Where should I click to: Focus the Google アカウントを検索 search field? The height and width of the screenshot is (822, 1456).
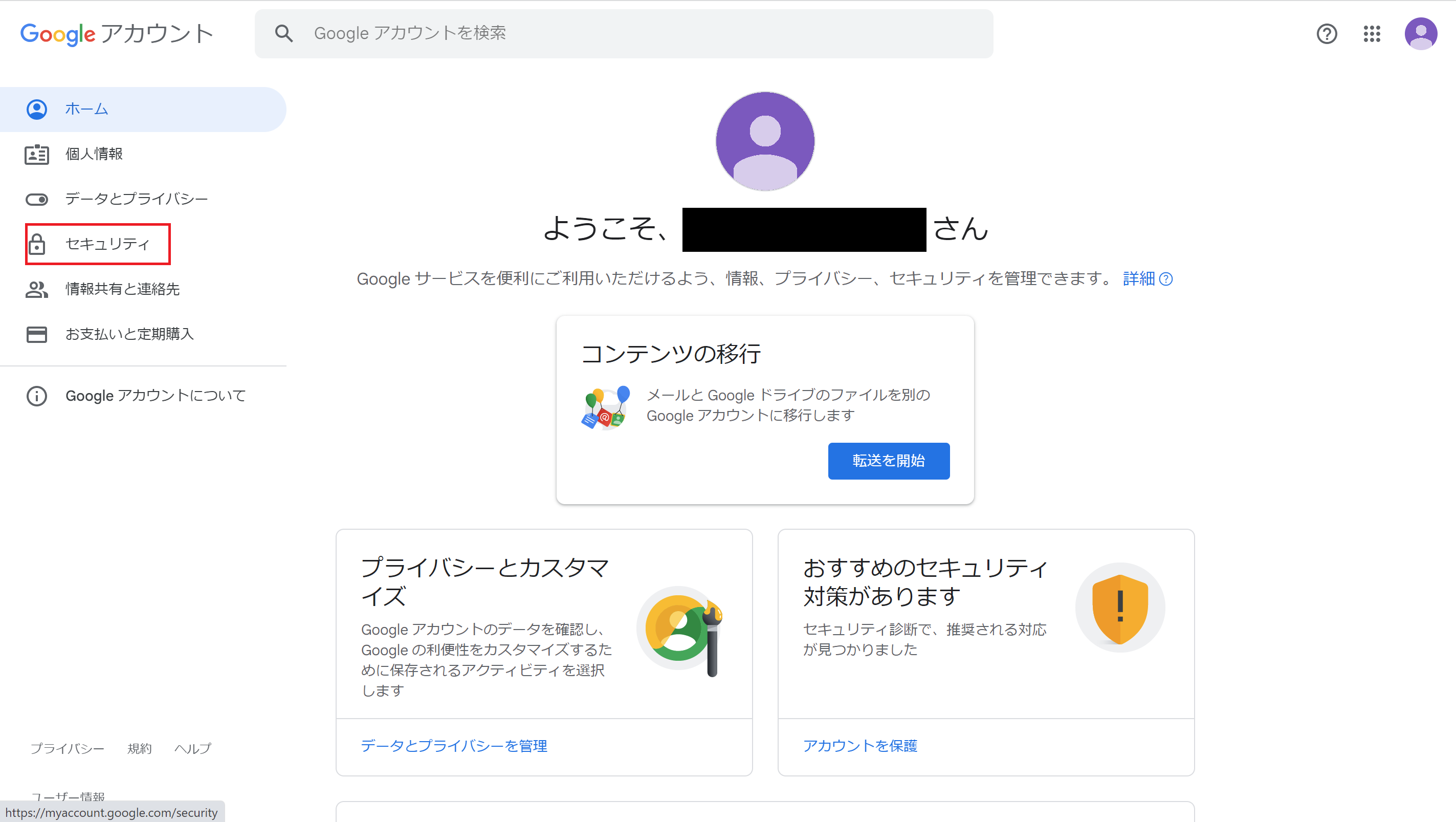tap(624, 33)
